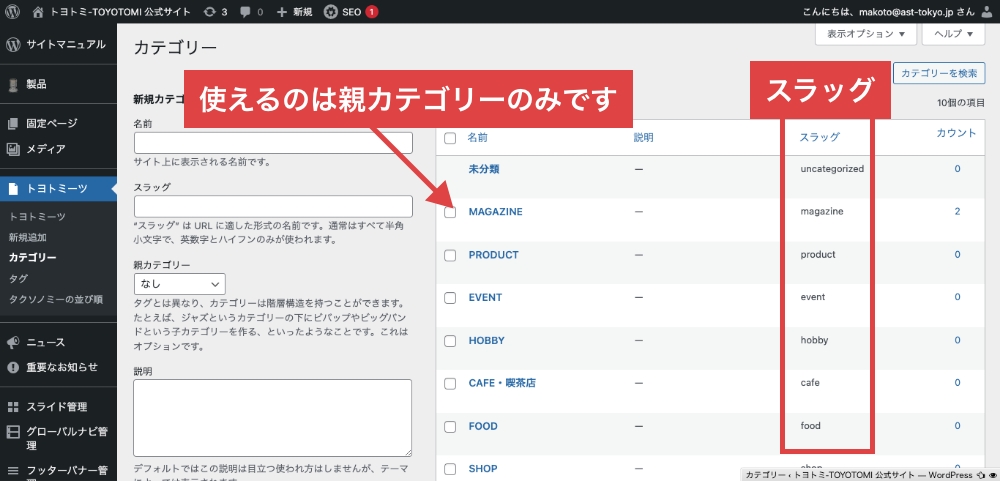Image resolution: width=1000 pixels, height=481 pixels.
Task: Click the user avatar icon at top right
Action: click(x=987, y=11)
